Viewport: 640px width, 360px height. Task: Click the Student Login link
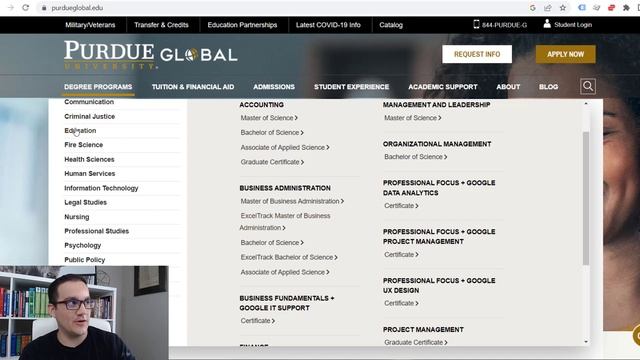pos(573,25)
